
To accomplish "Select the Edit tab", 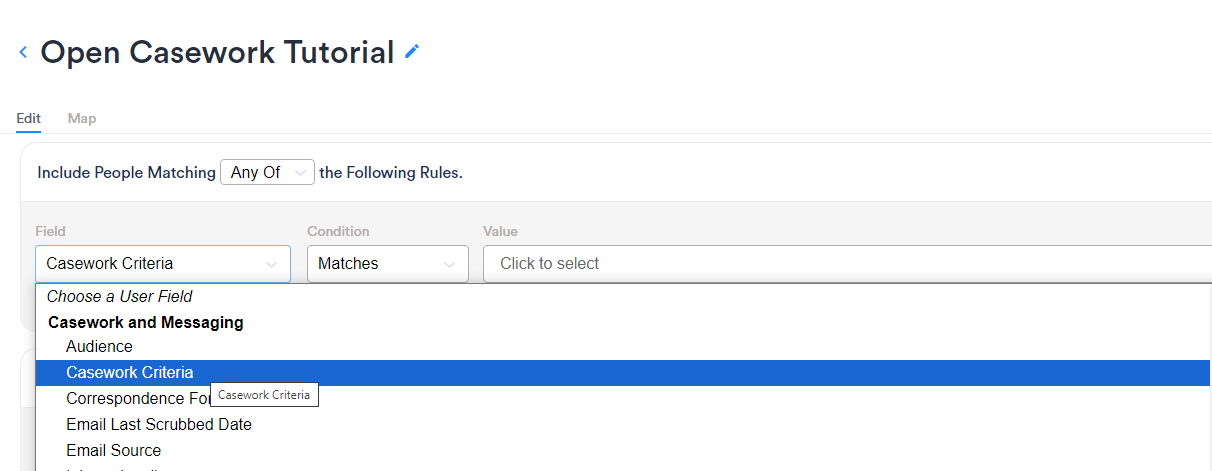I will click(28, 118).
